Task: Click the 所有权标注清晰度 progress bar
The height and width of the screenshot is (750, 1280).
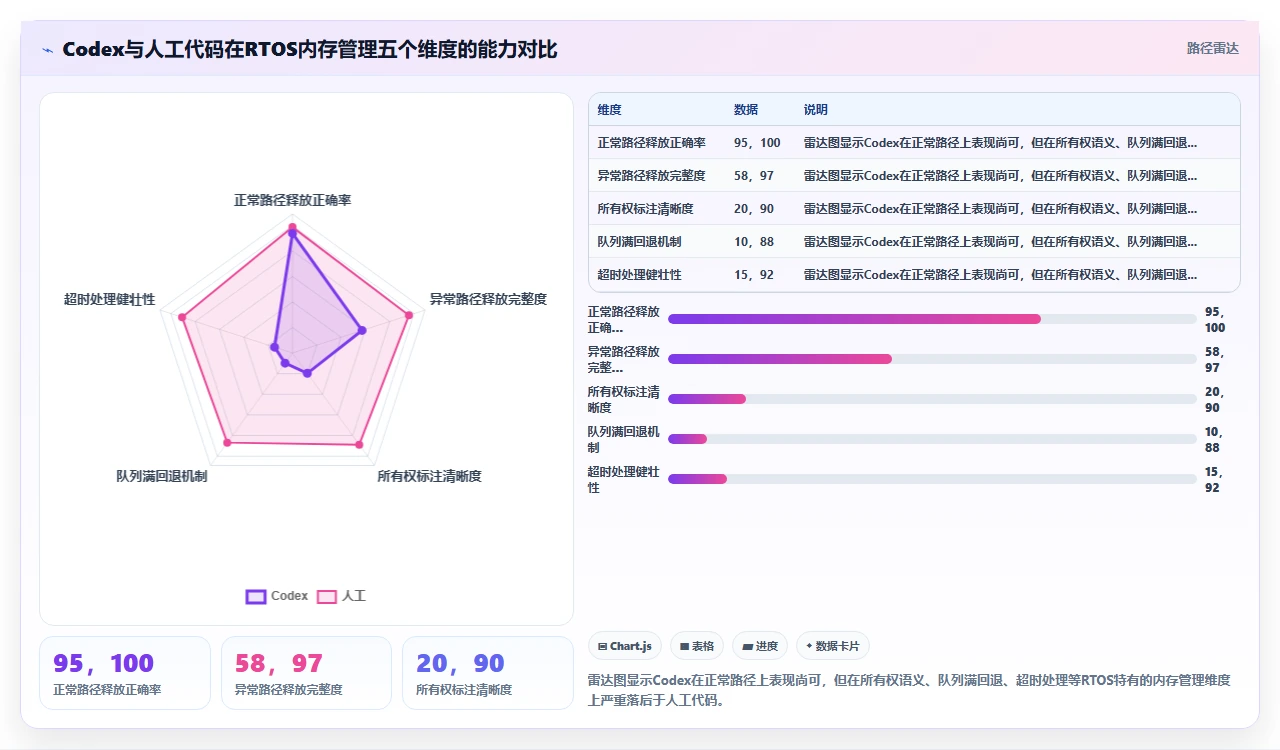Action: click(x=932, y=399)
